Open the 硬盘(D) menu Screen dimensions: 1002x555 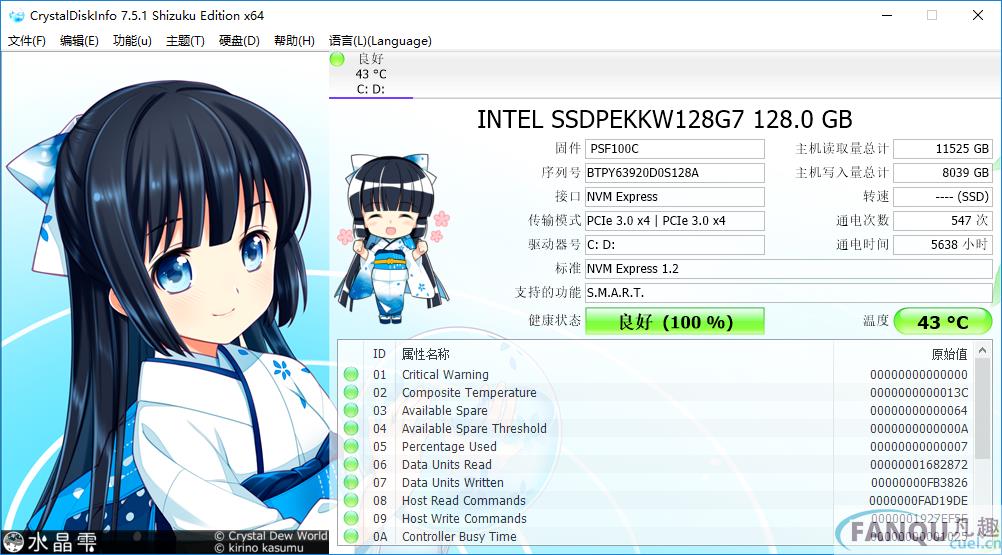(x=239, y=41)
